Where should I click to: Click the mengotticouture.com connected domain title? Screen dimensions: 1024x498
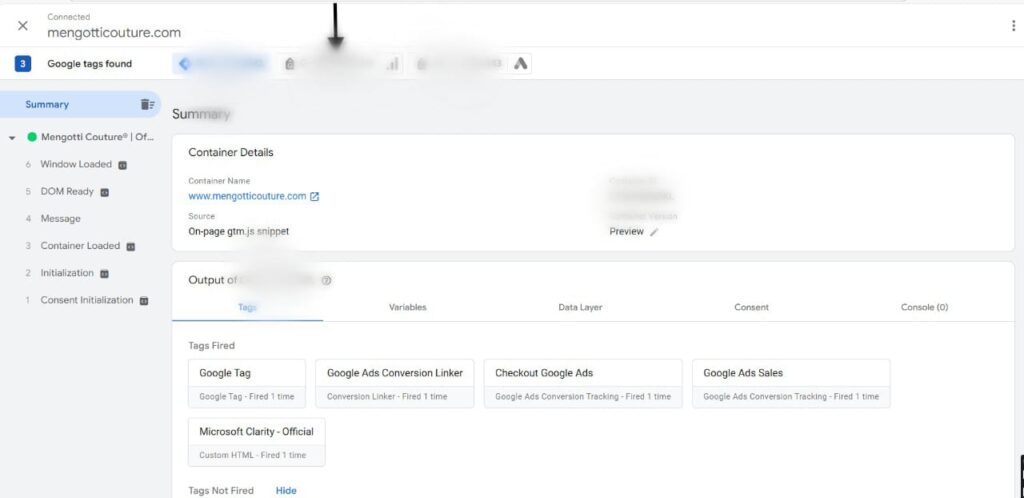(114, 33)
